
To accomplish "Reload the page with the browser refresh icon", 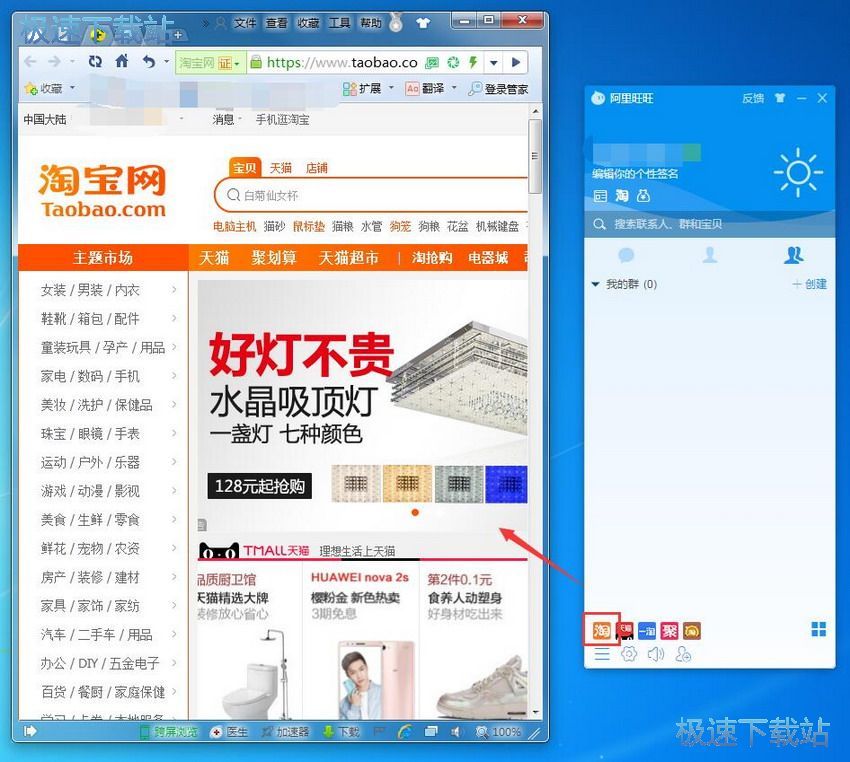I will (95, 62).
